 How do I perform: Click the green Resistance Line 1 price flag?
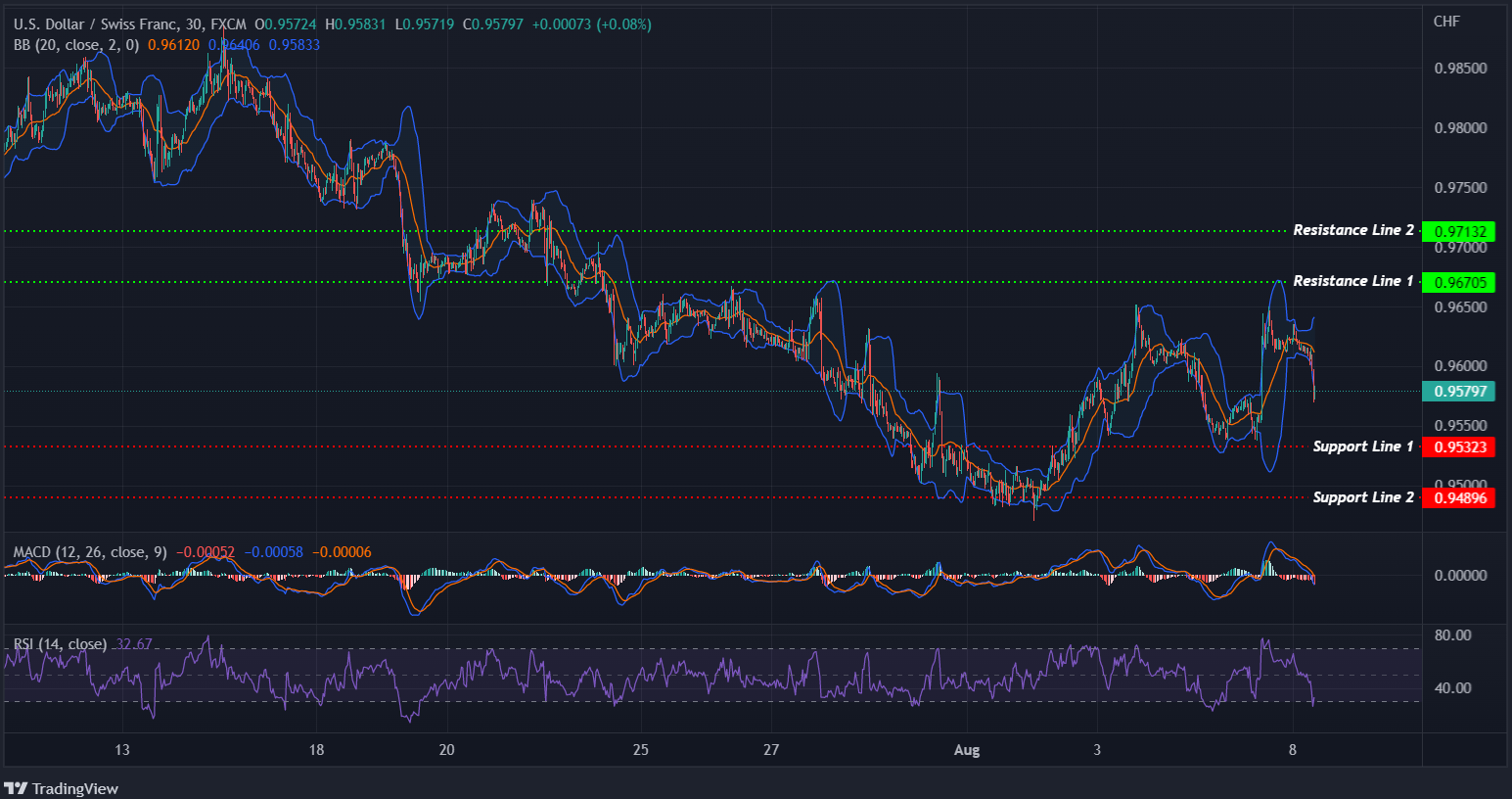pyautogui.click(x=1458, y=282)
